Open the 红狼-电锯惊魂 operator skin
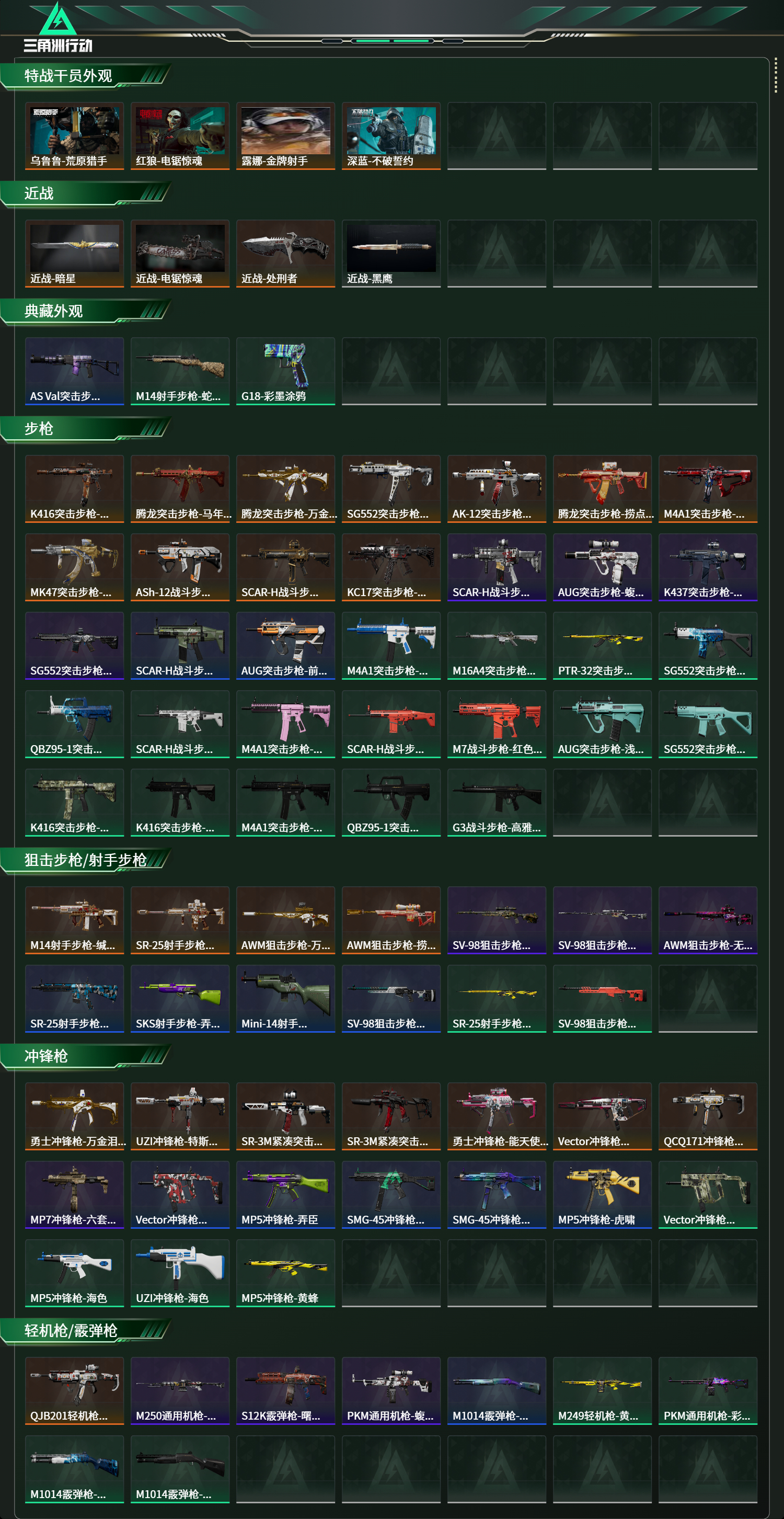The image size is (784, 1519). (180, 136)
